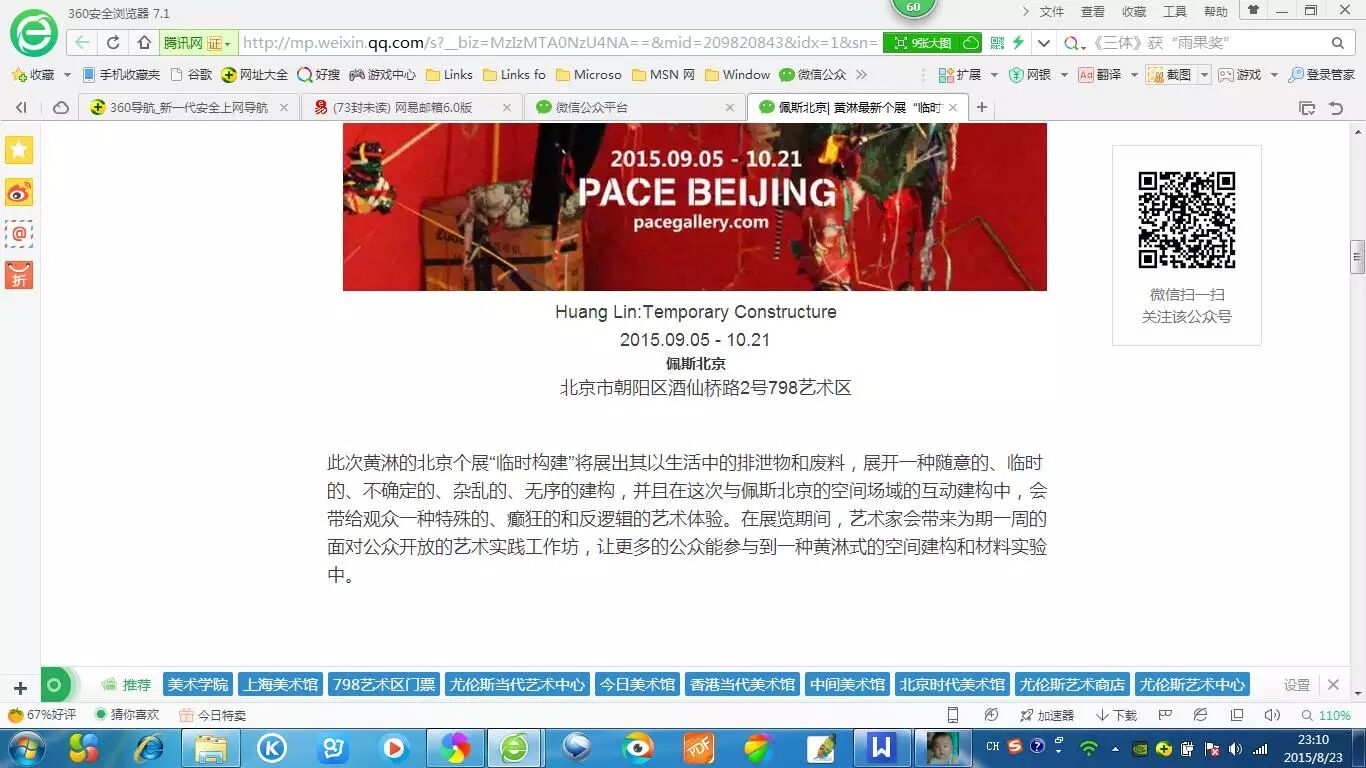1366x768 pixels.
Task: Click the green lightning speed-mode icon
Action: point(1018,43)
